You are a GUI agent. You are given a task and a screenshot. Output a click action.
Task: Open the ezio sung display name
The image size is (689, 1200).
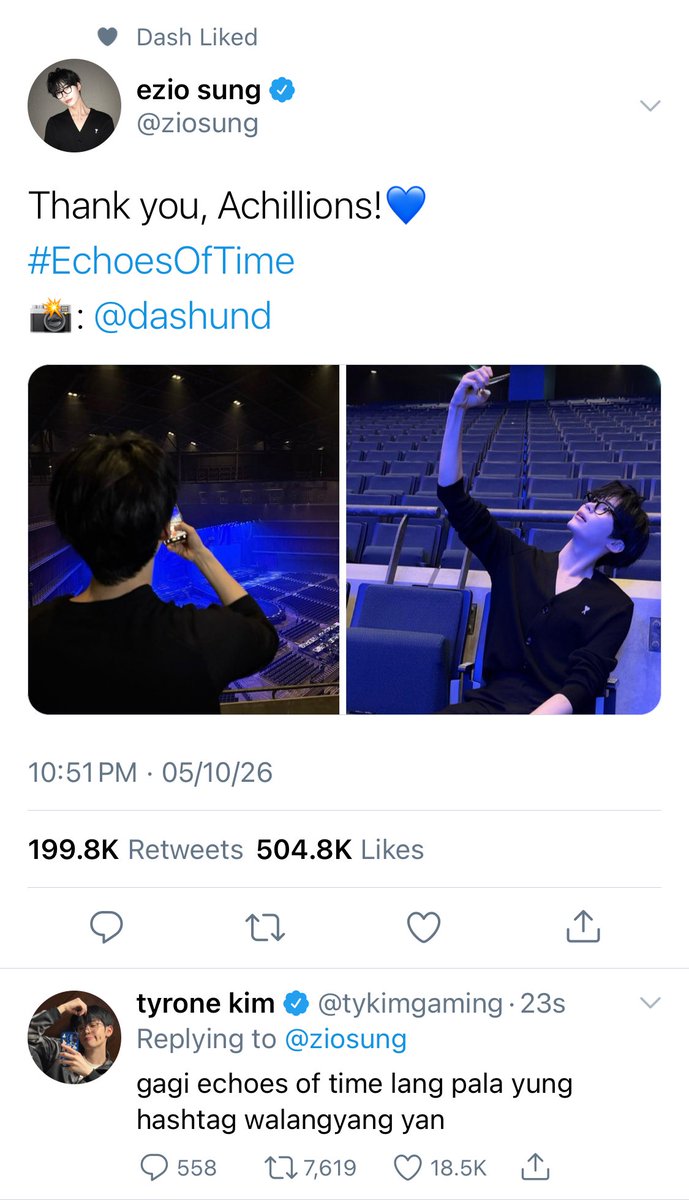(x=199, y=90)
